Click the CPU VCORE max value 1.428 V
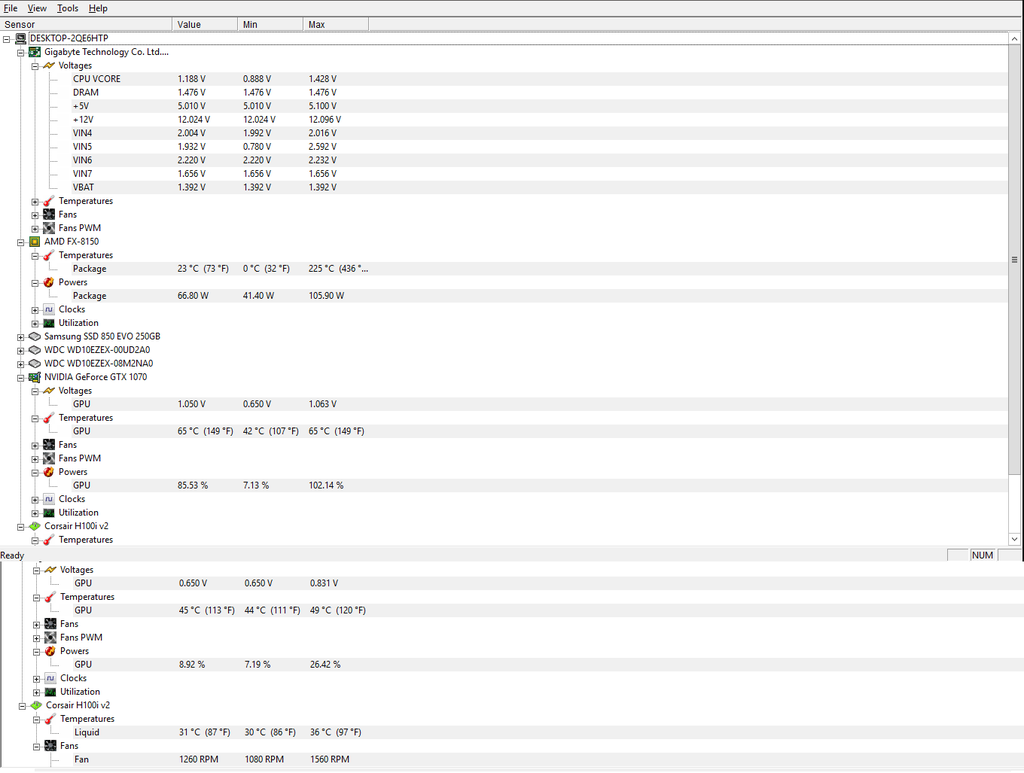 point(323,79)
